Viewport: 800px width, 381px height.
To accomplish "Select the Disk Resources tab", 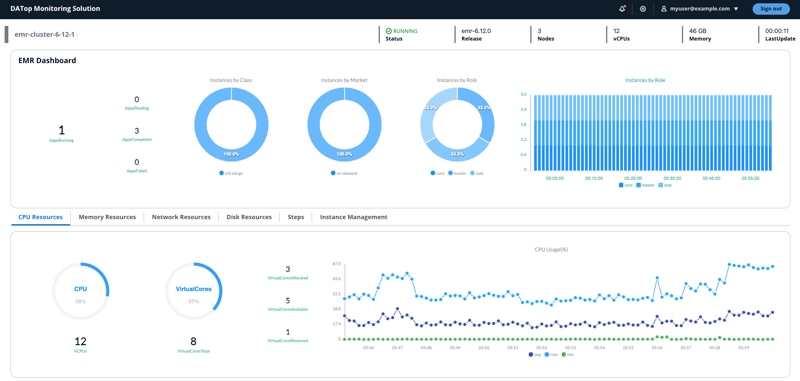I will (249, 217).
